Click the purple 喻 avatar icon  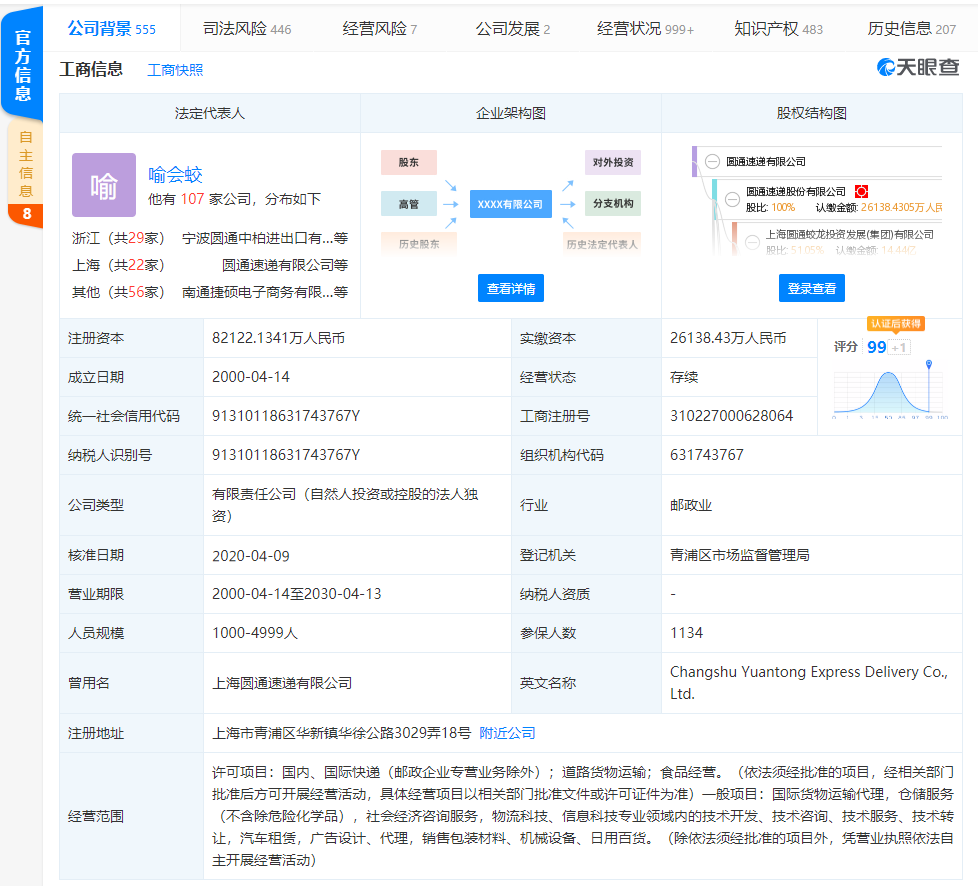[103, 185]
